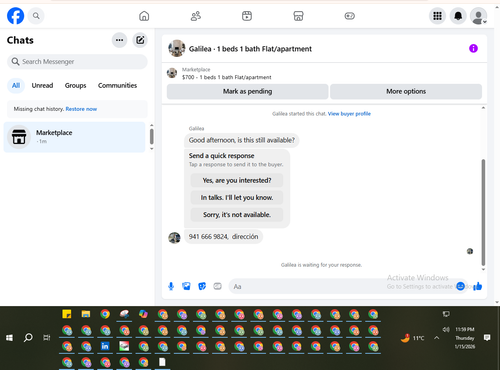Screen dimensions: 500x370
Task: Open the $700 listing thumbnail
Action: click(x=172, y=73)
